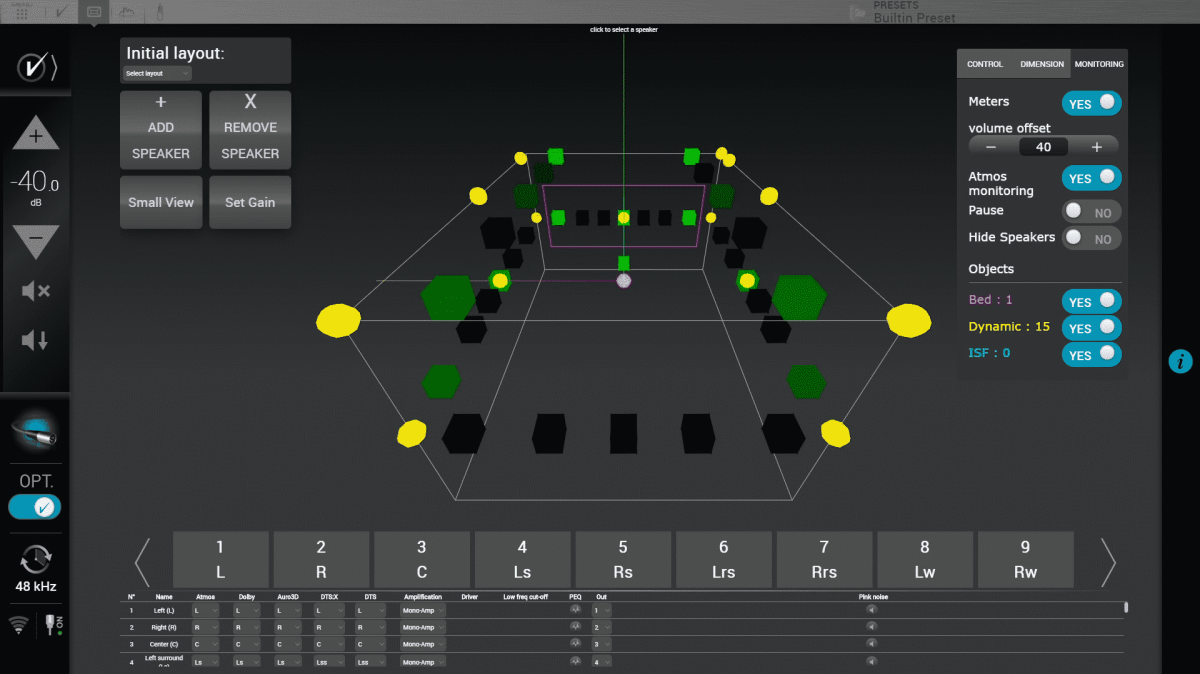
Task: Switch to the CONTROL tab
Action: (984, 64)
